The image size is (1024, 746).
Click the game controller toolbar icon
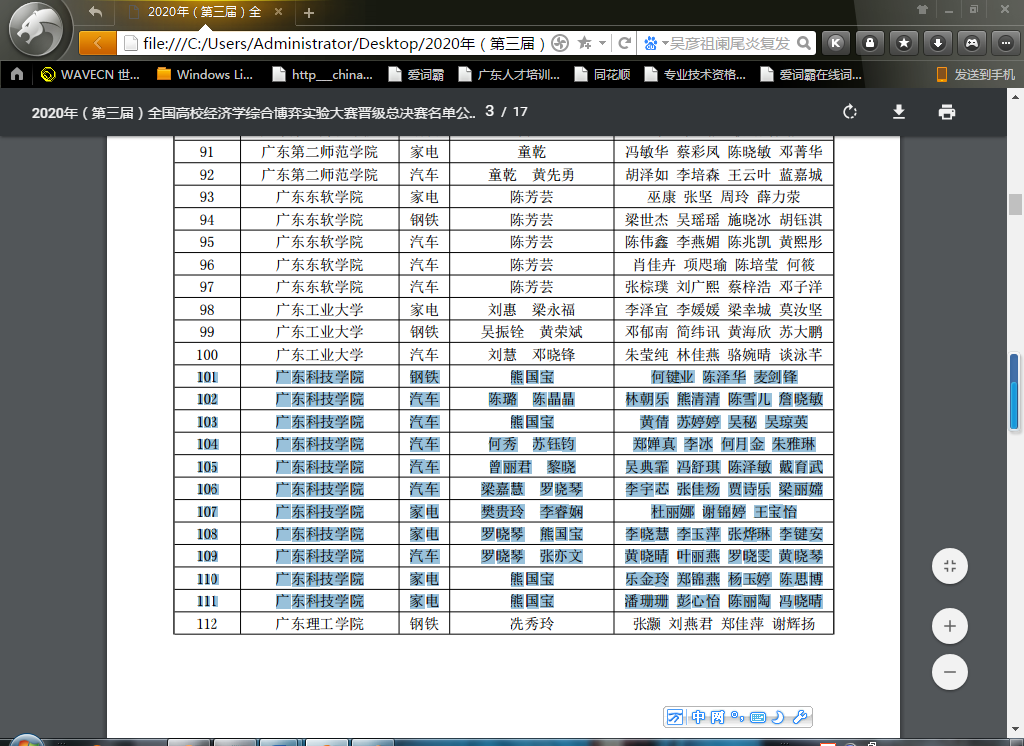pos(972,43)
